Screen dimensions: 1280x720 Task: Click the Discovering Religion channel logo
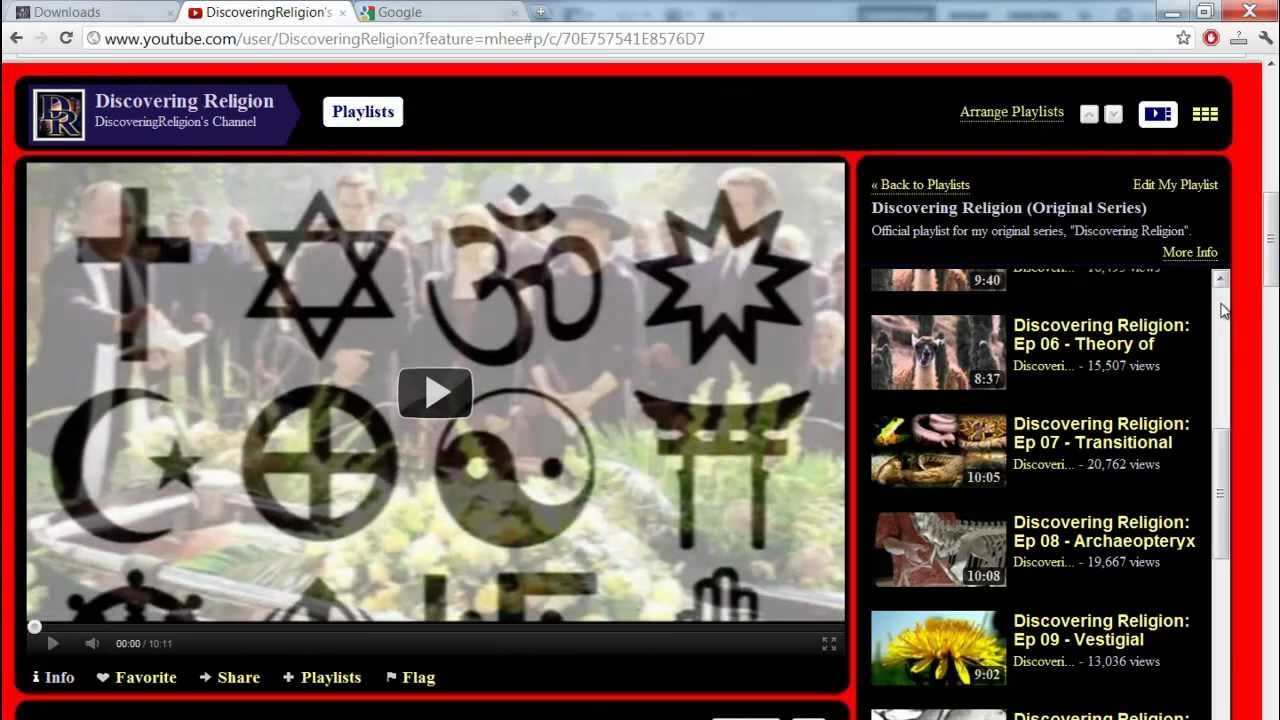(59, 114)
